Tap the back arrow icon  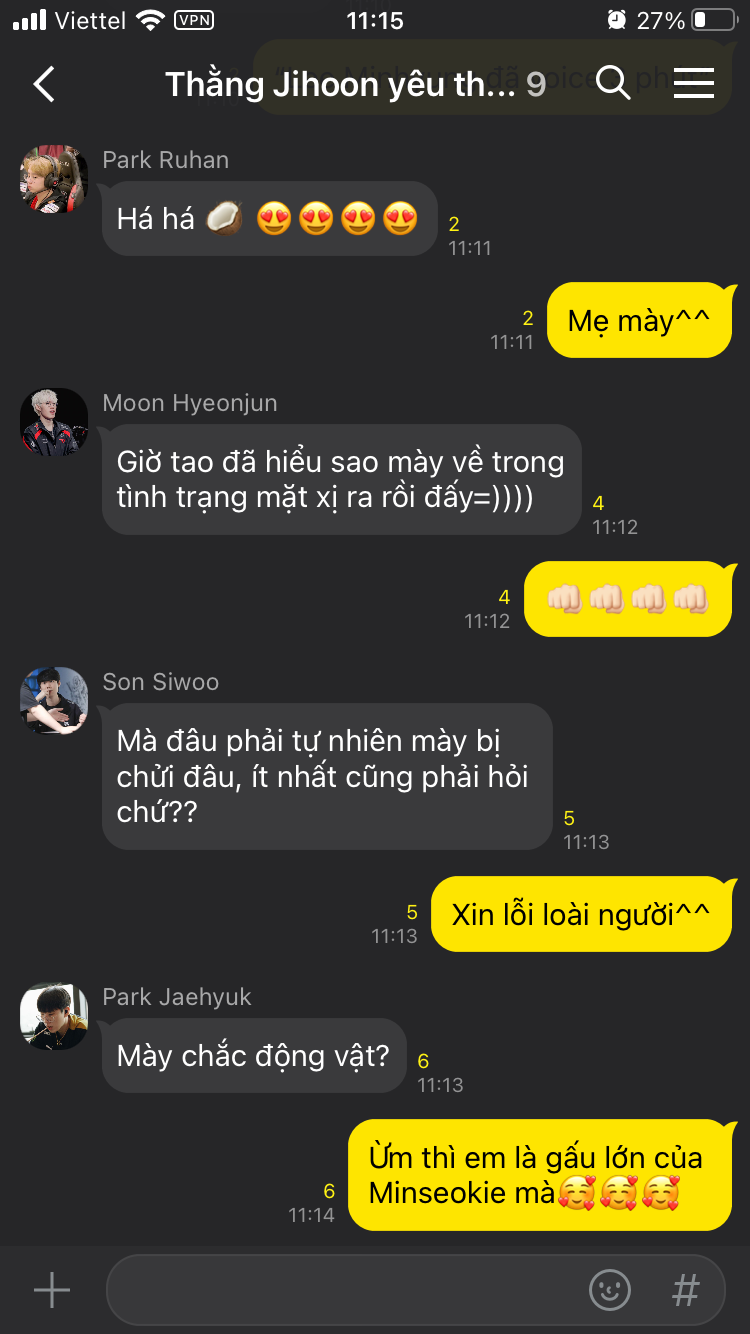click(44, 84)
